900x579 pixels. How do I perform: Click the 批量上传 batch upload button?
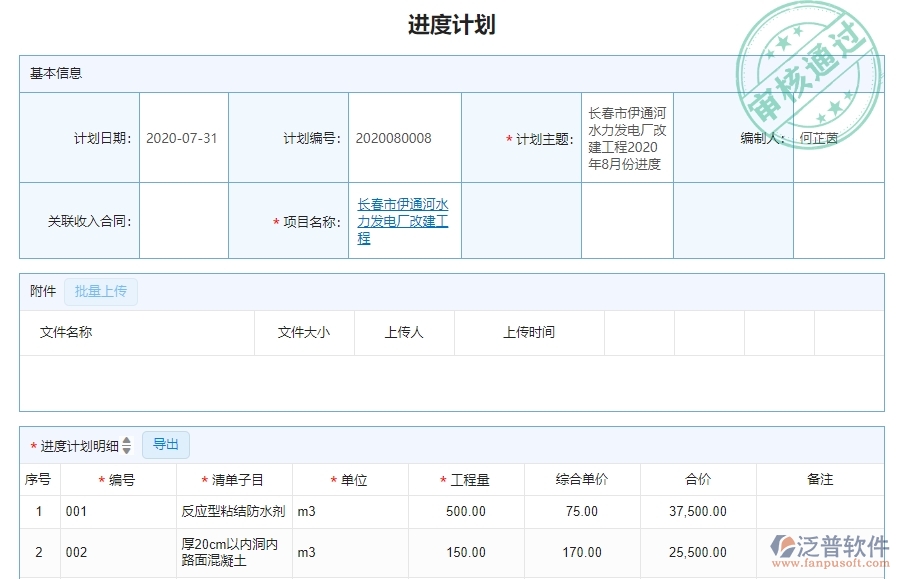100,291
